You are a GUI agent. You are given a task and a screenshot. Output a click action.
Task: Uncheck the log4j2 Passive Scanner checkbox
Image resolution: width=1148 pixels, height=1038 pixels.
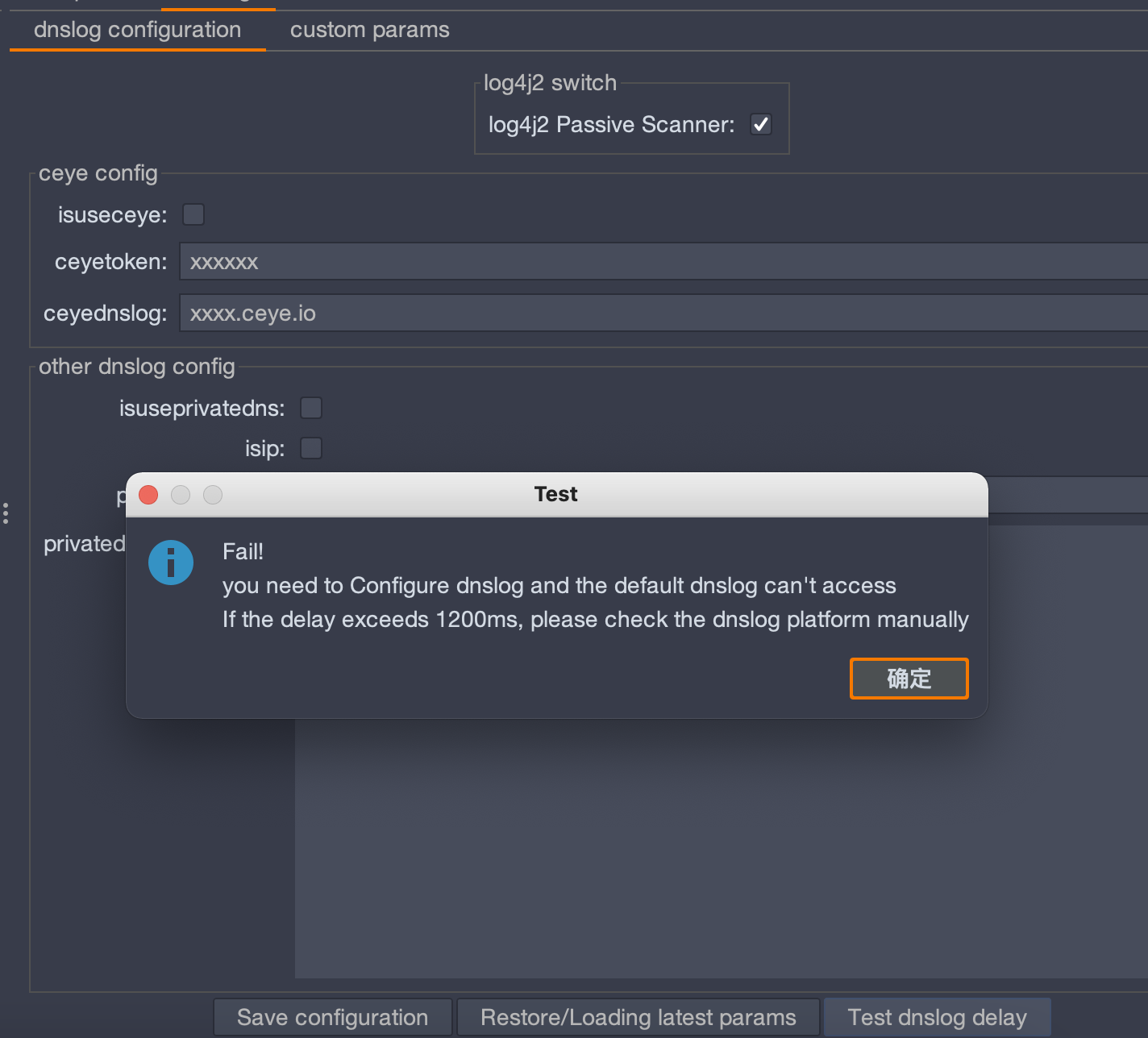click(x=761, y=124)
